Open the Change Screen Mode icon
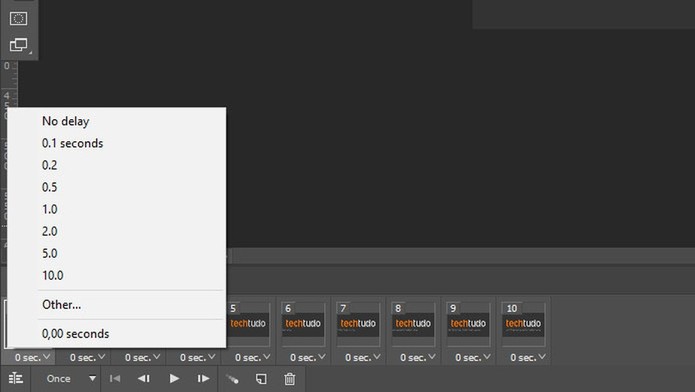695x392 pixels. (18, 45)
